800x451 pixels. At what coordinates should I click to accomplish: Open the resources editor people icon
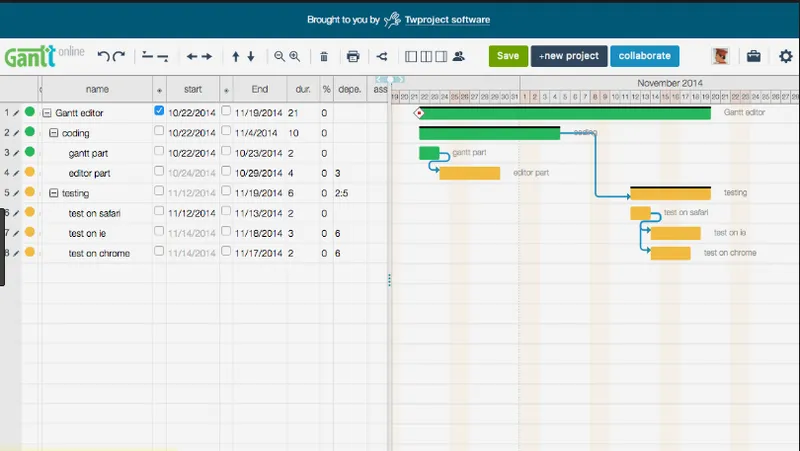click(458, 56)
